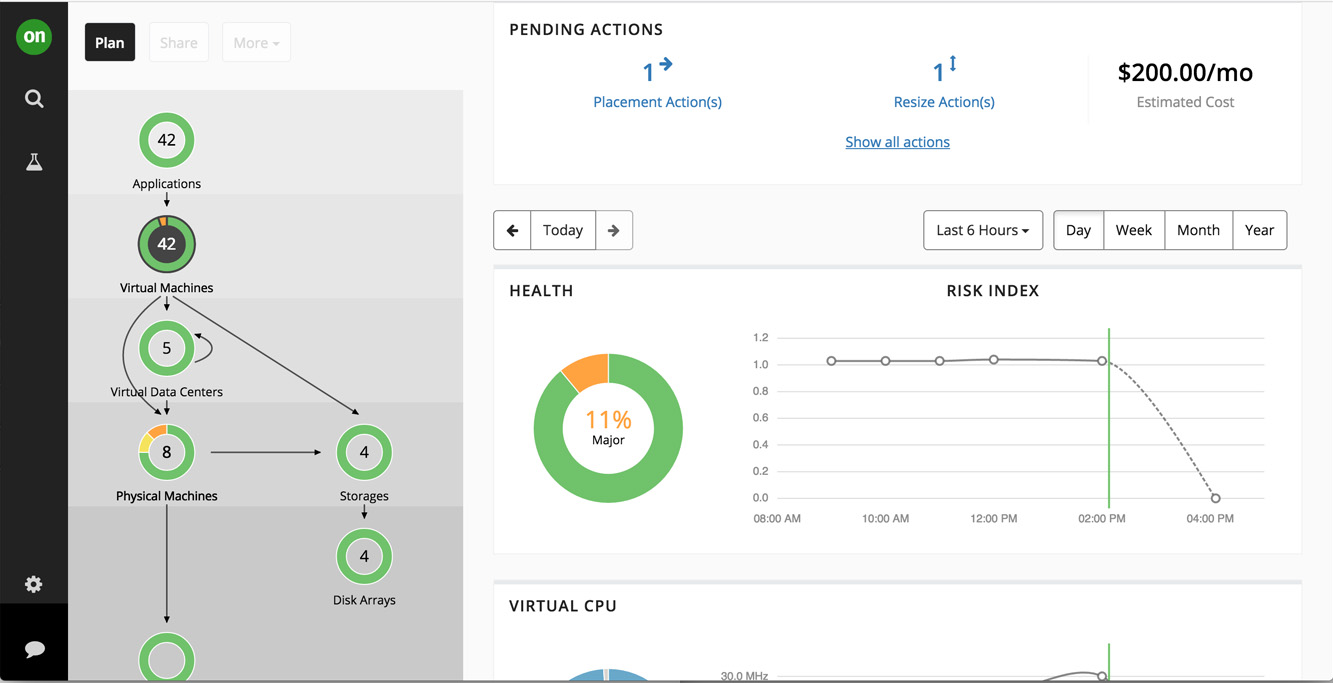This screenshot has width=1333, height=683.
Task: Click the Show all actions link
Action: click(897, 142)
